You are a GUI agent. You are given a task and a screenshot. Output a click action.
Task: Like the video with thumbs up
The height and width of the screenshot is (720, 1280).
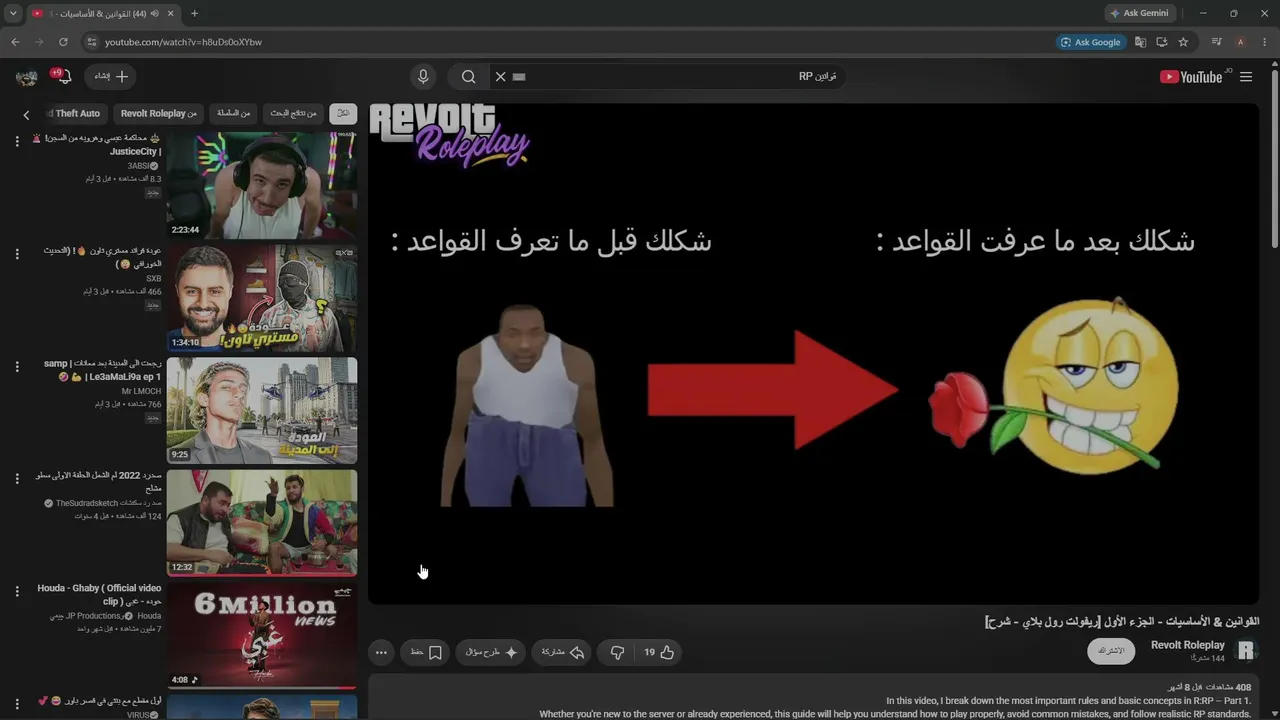(x=659, y=652)
